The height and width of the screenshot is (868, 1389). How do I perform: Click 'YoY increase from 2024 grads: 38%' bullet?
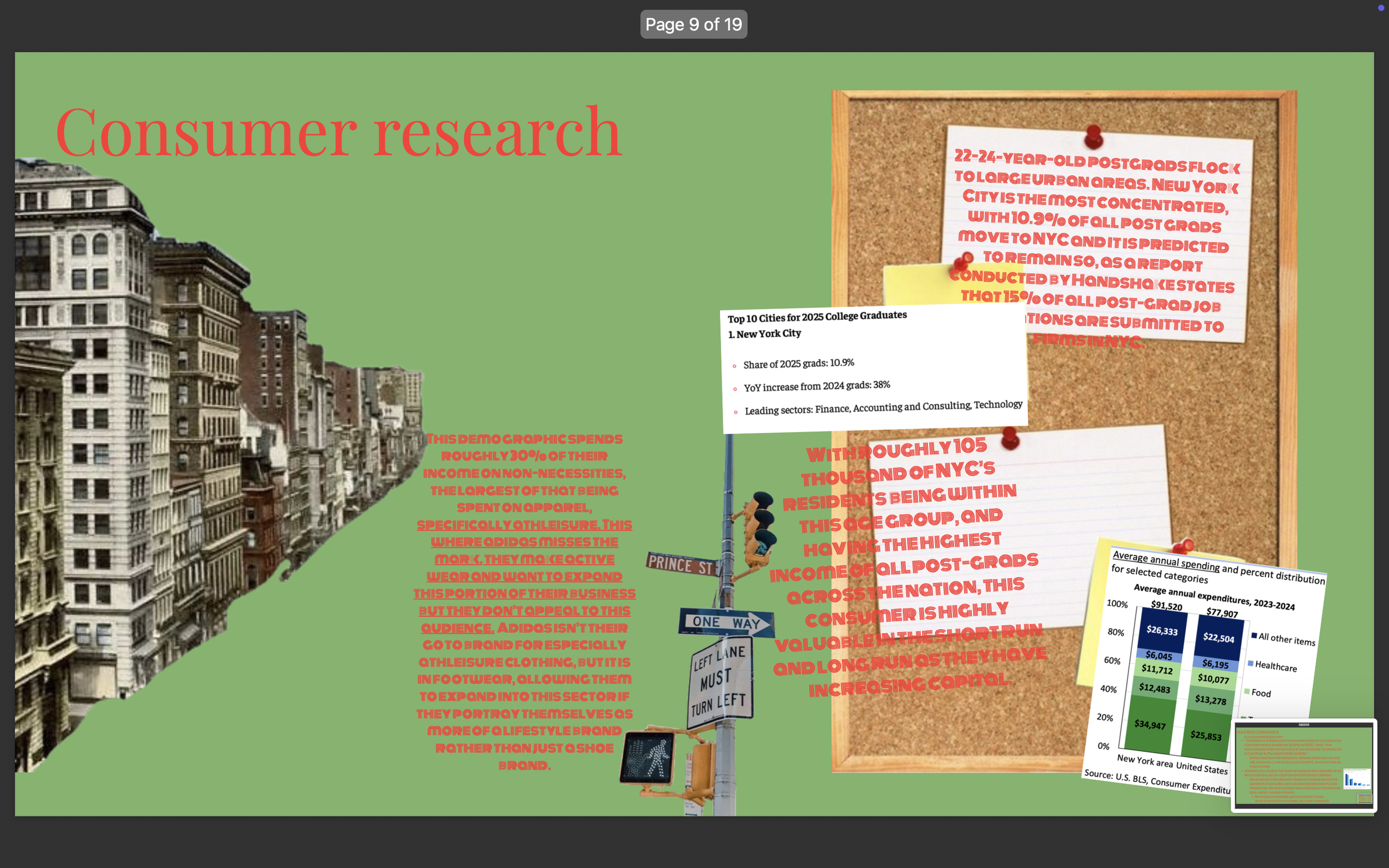[817, 386]
